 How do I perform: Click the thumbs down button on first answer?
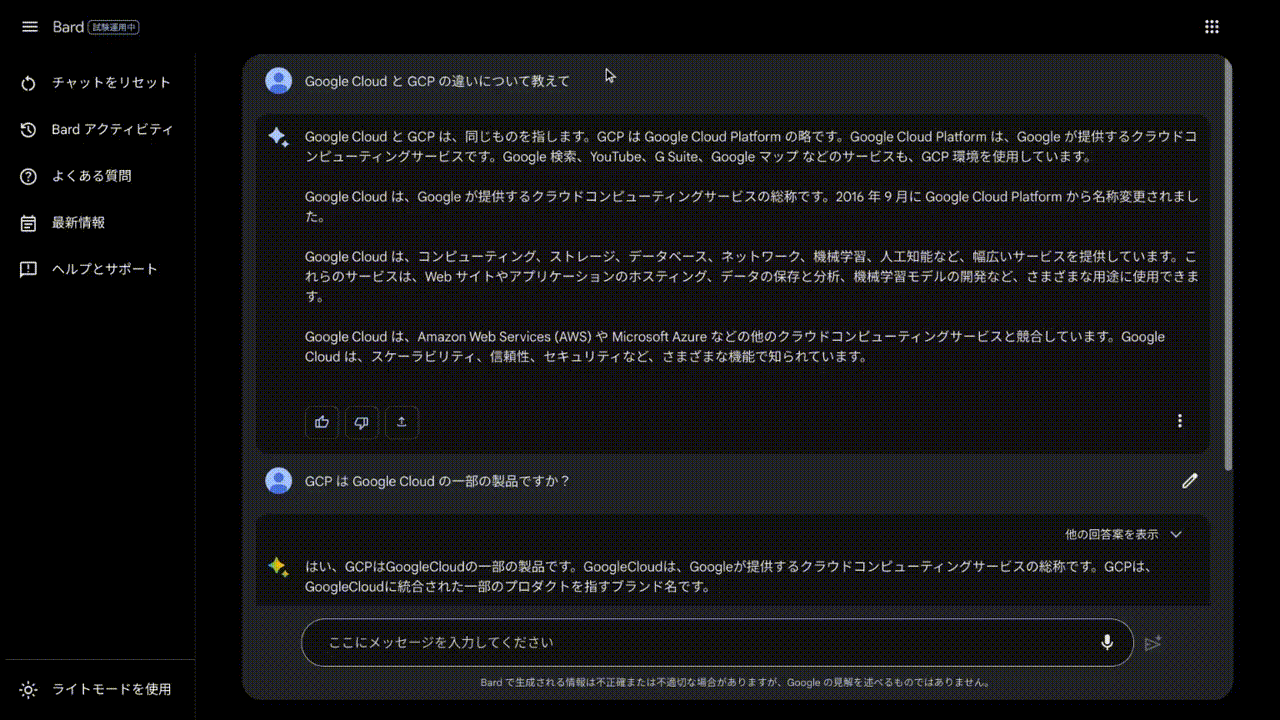pos(362,422)
